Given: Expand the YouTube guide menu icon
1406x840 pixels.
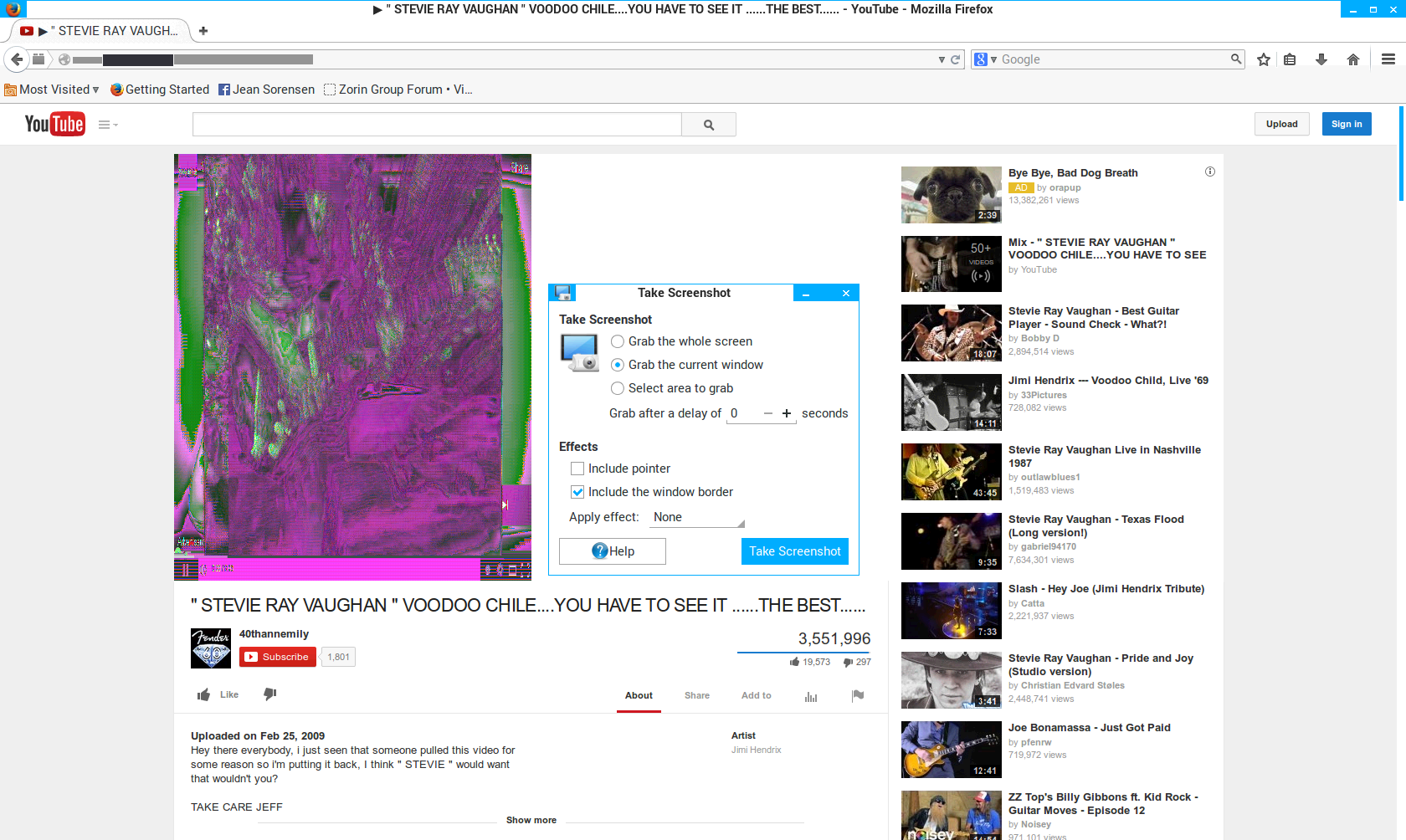Looking at the screenshot, I should click(108, 125).
